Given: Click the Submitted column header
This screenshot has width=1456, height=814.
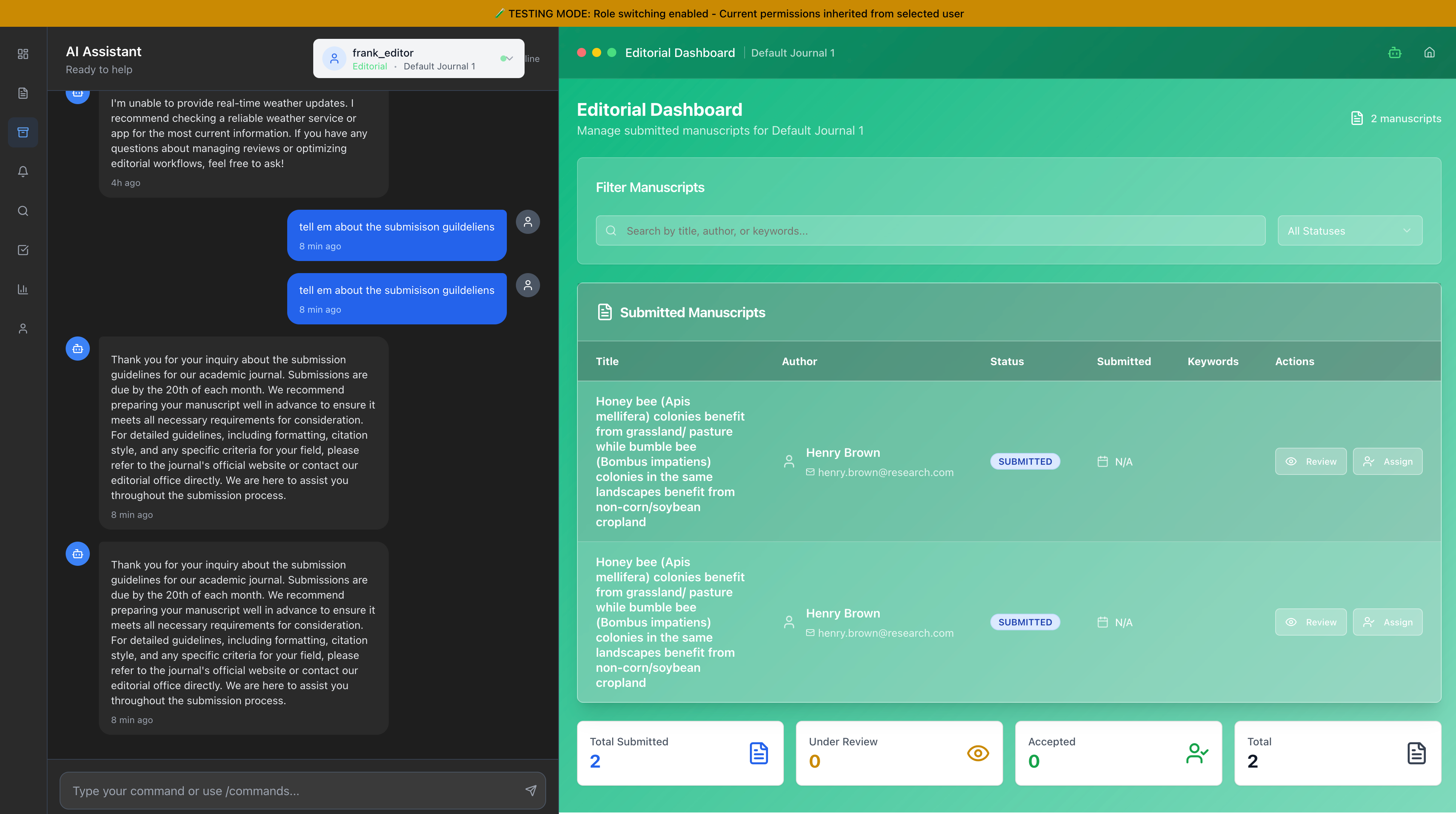Looking at the screenshot, I should coord(1124,361).
